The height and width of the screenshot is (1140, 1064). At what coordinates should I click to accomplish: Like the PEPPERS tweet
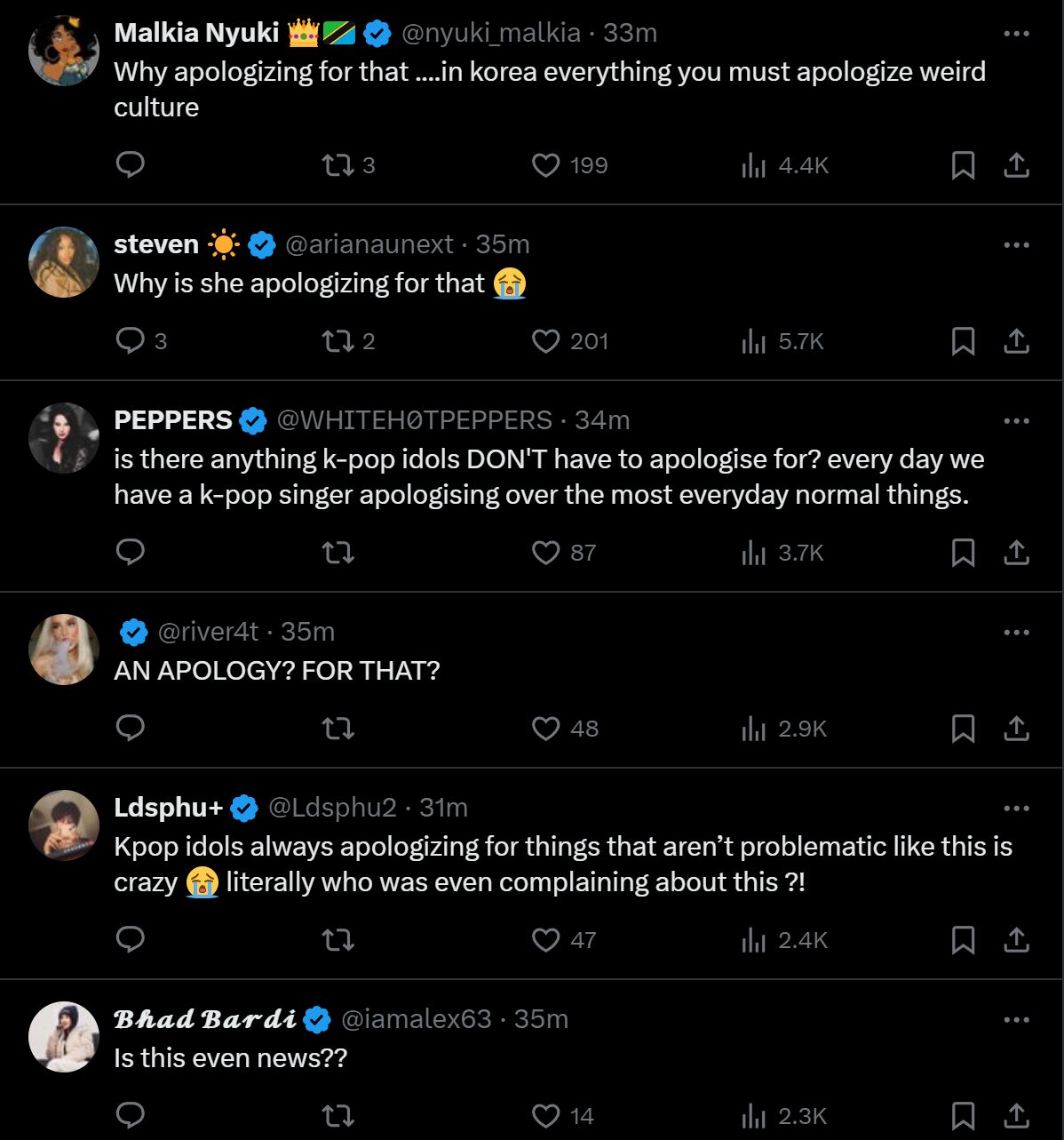tap(545, 553)
